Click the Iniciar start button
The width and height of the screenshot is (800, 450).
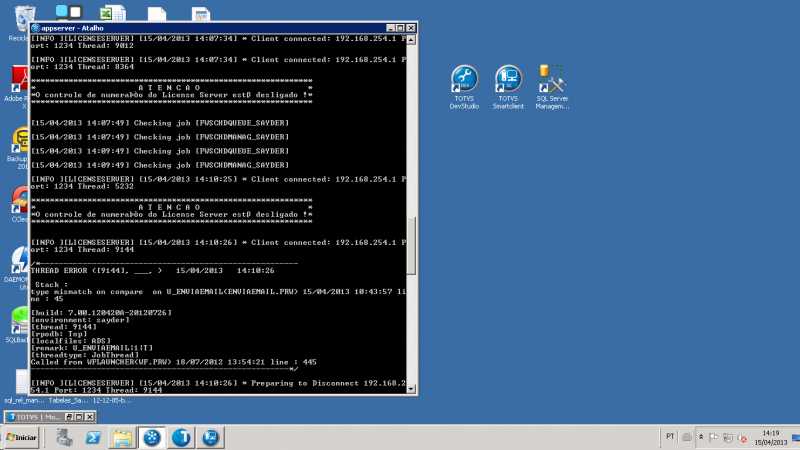[x=21, y=437]
